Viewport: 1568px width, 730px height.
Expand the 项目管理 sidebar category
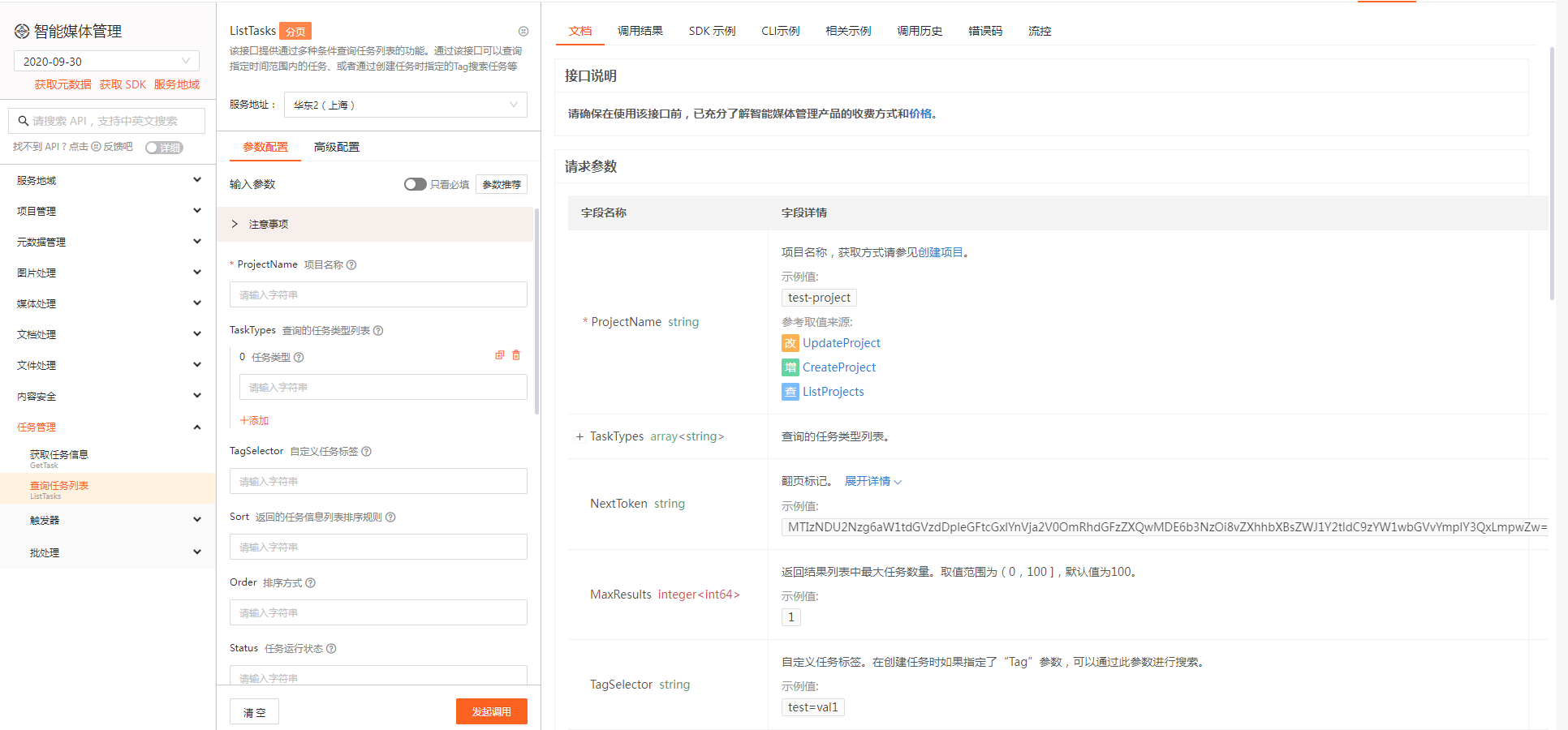pos(108,211)
